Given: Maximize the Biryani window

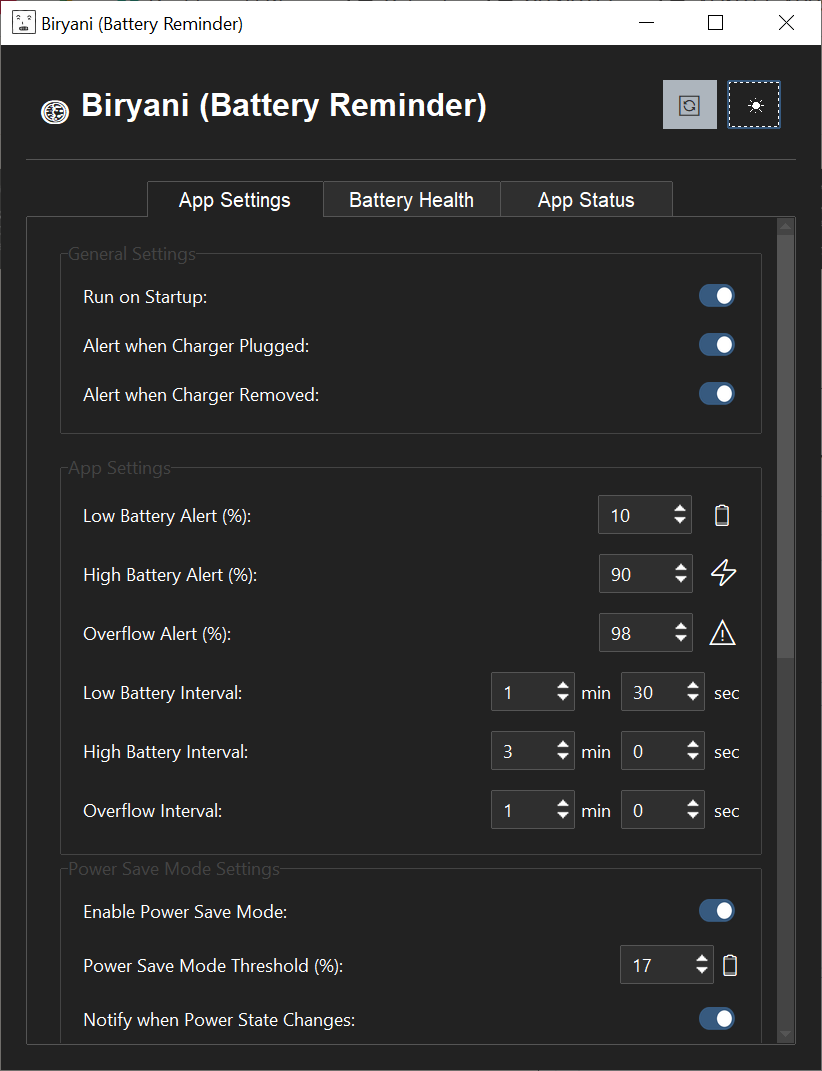Looking at the screenshot, I should 715,23.
